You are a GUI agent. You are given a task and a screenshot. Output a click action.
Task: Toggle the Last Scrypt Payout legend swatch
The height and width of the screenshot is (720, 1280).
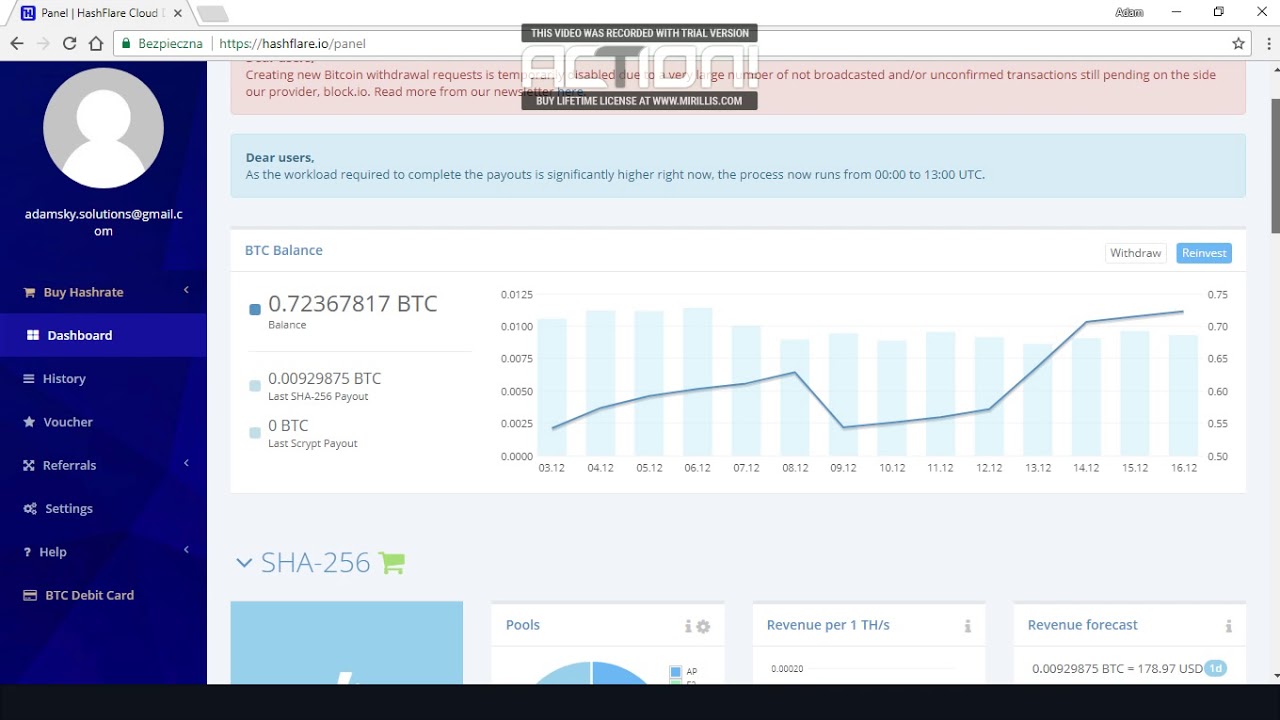click(x=255, y=432)
